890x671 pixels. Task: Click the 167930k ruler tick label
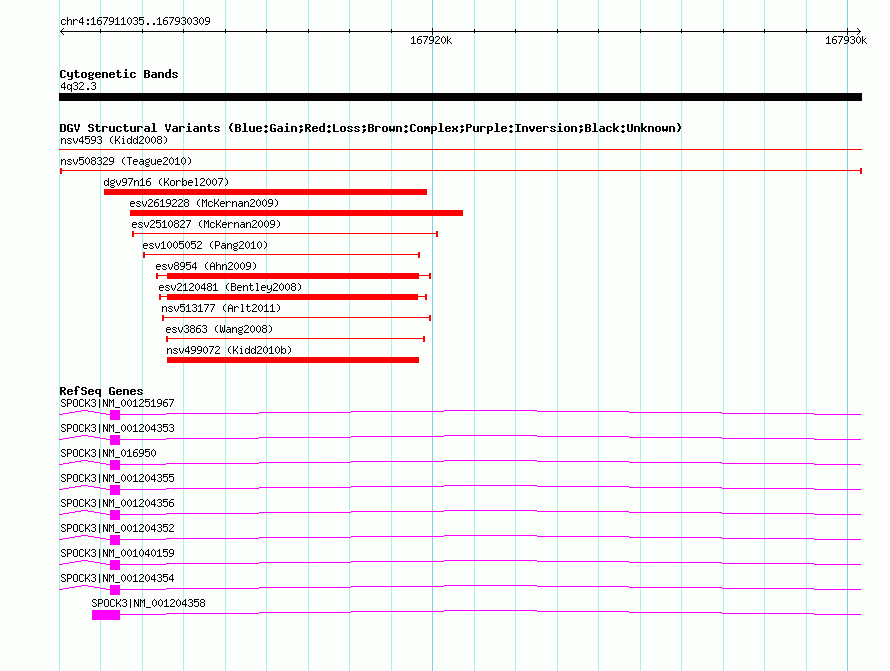846,40
